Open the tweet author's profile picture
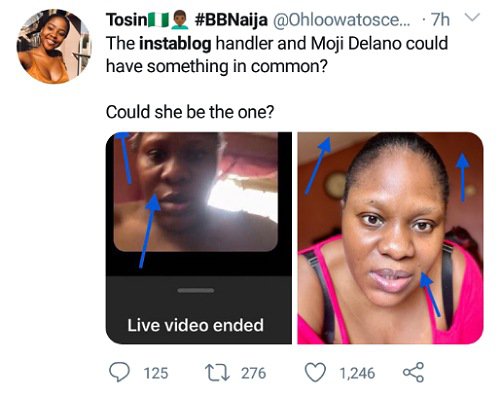 click(54, 46)
